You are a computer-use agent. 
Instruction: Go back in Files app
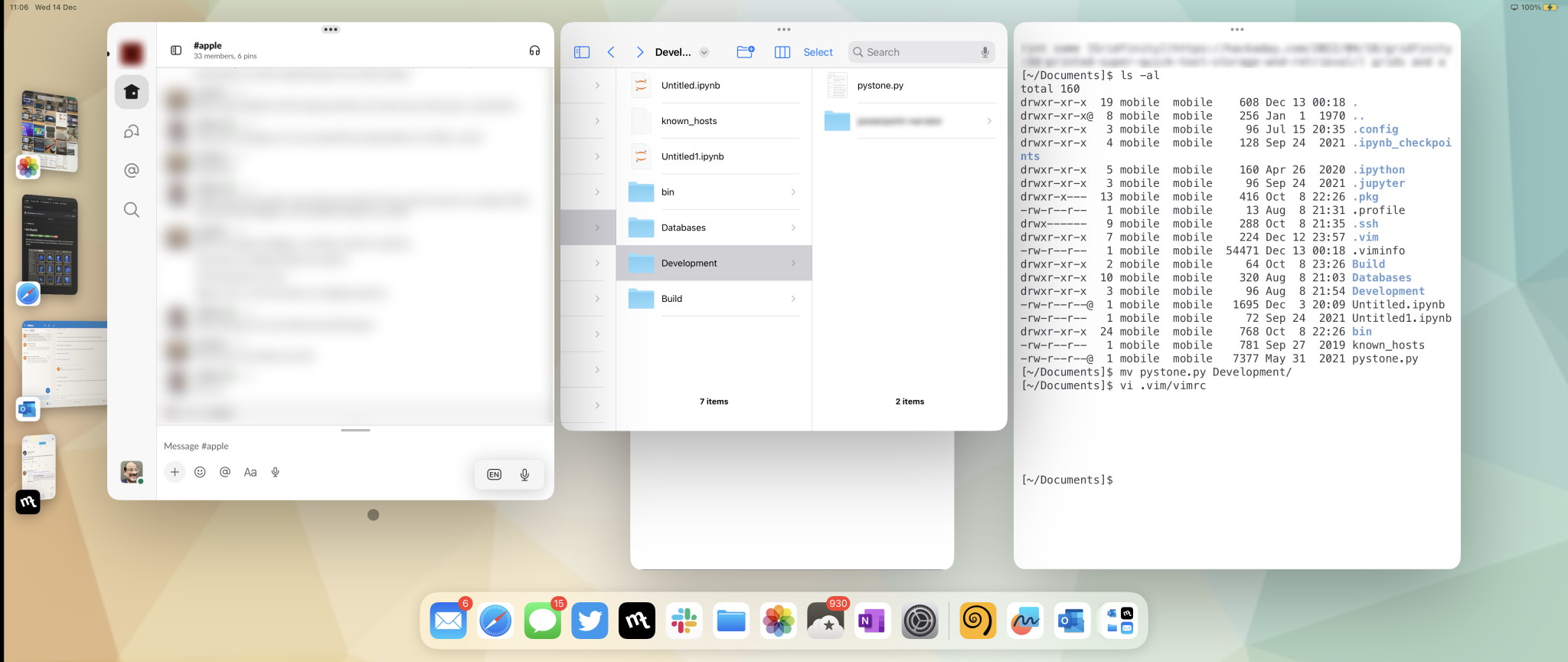[x=611, y=52]
